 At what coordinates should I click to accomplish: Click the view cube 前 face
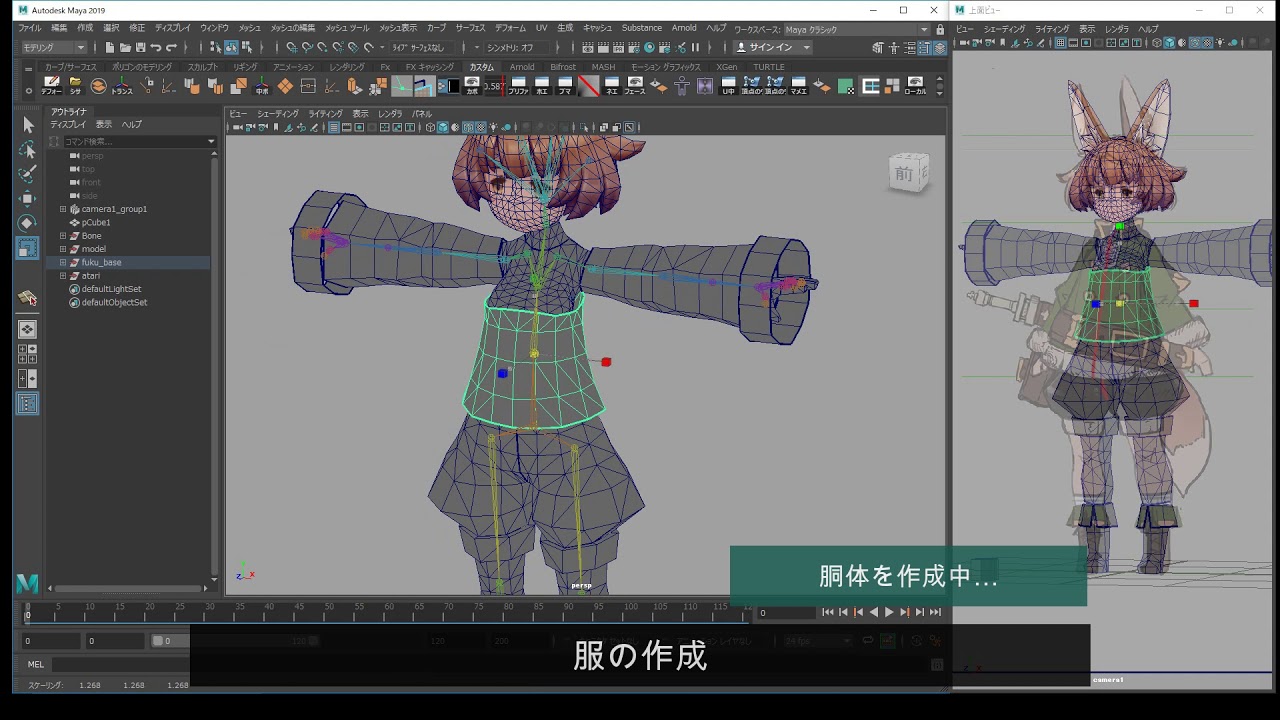[x=903, y=174]
